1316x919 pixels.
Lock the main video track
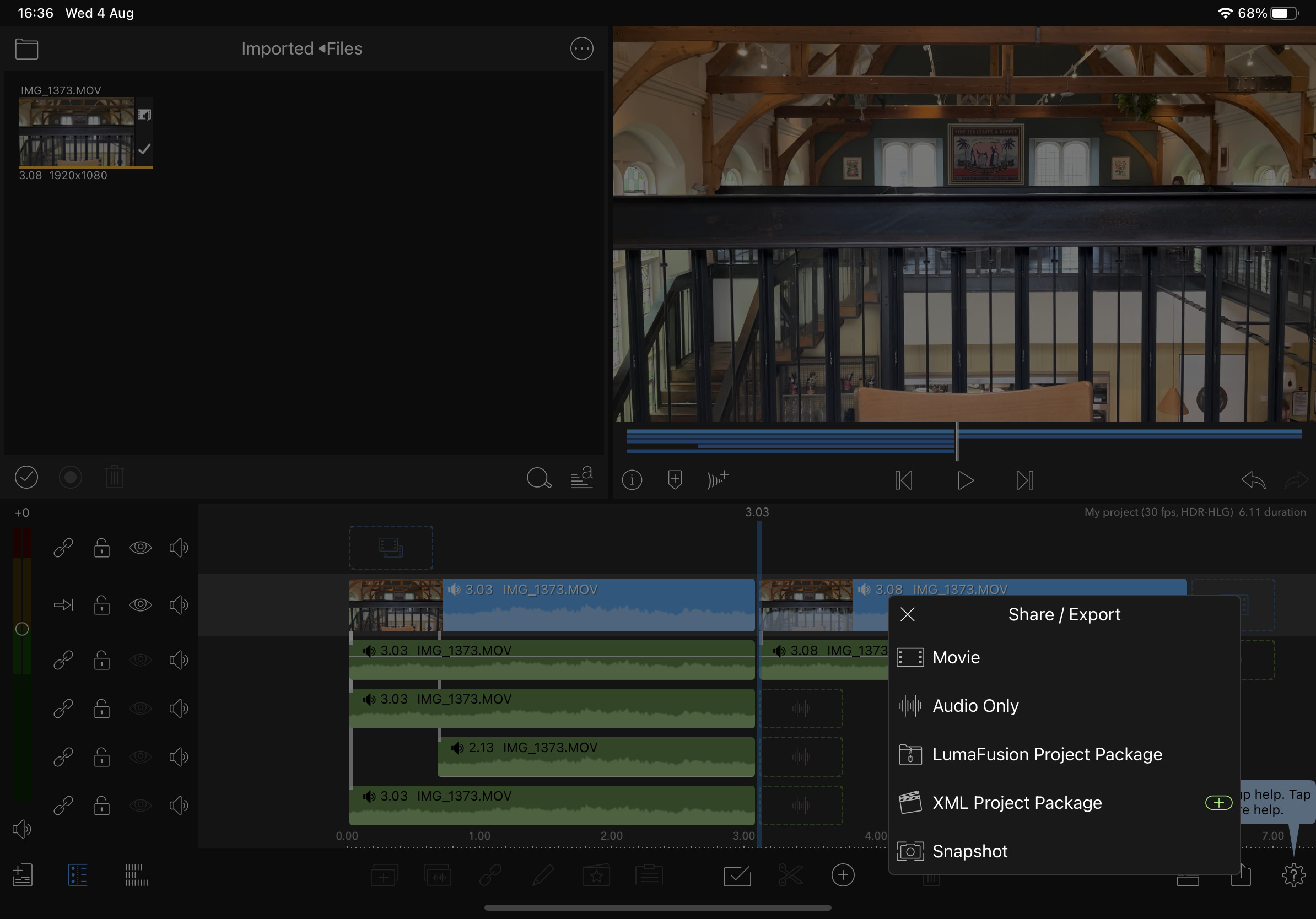point(102,605)
